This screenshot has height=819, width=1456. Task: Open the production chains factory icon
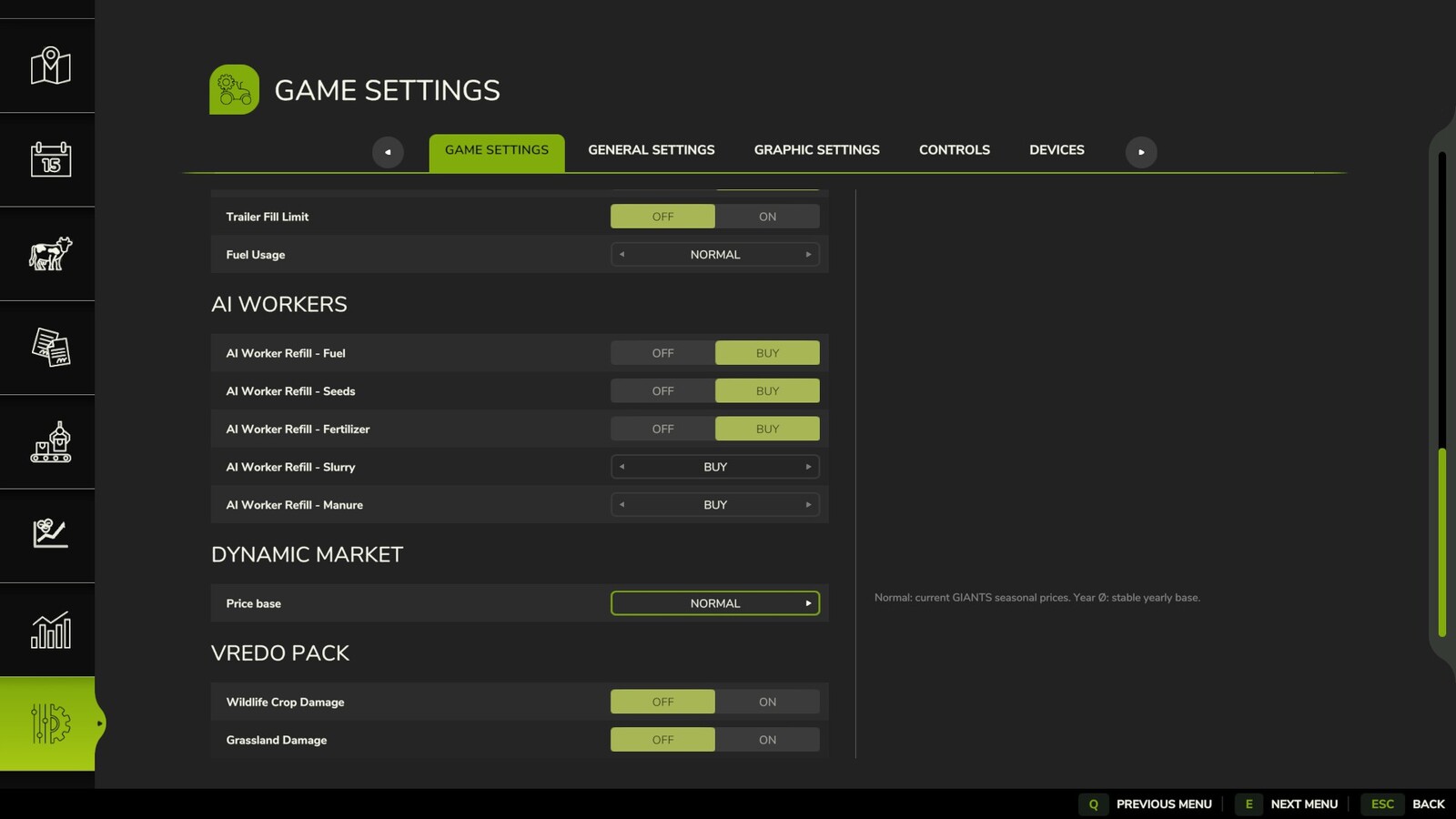50,442
